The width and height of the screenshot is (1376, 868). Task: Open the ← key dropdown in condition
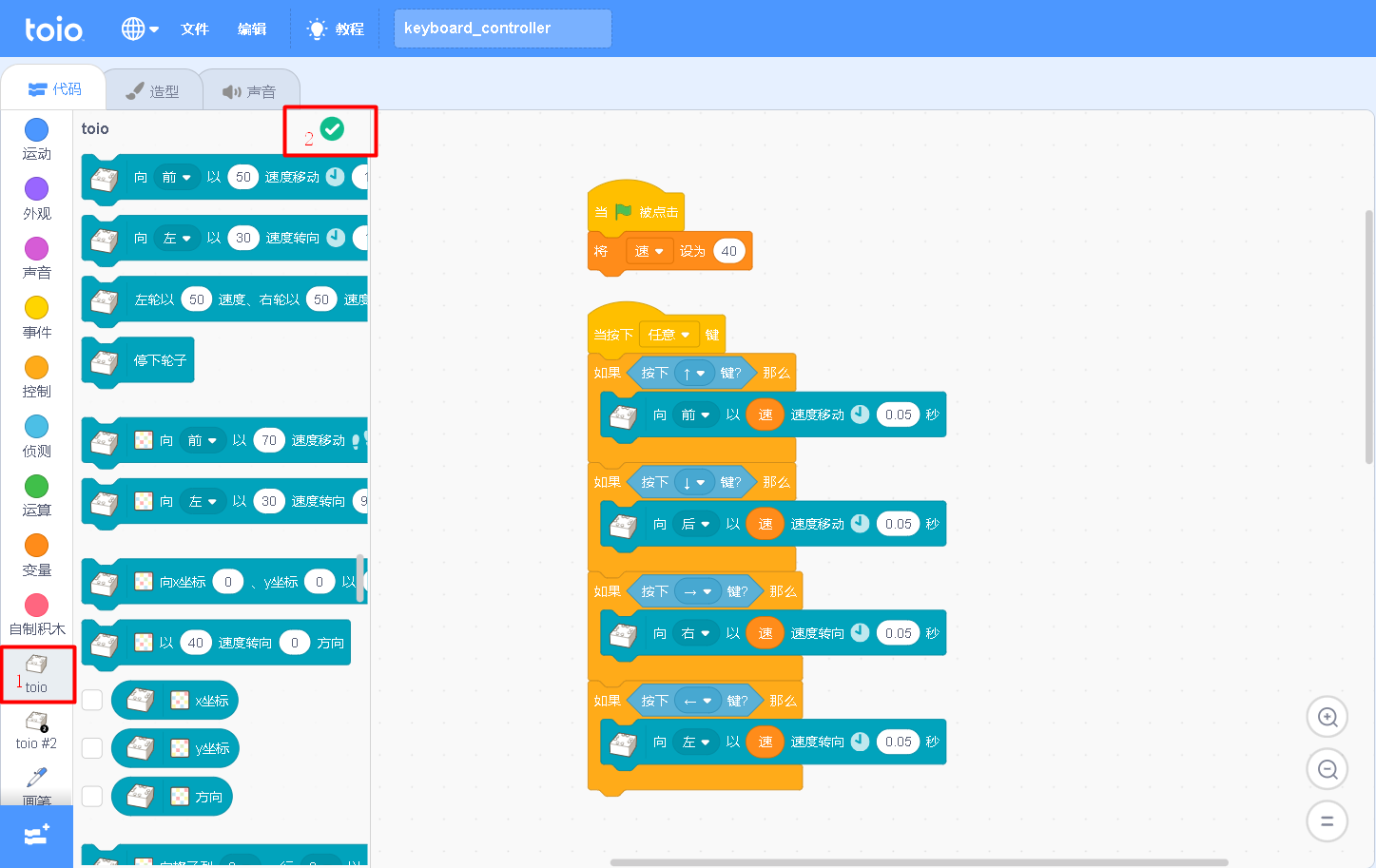tap(697, 701)
